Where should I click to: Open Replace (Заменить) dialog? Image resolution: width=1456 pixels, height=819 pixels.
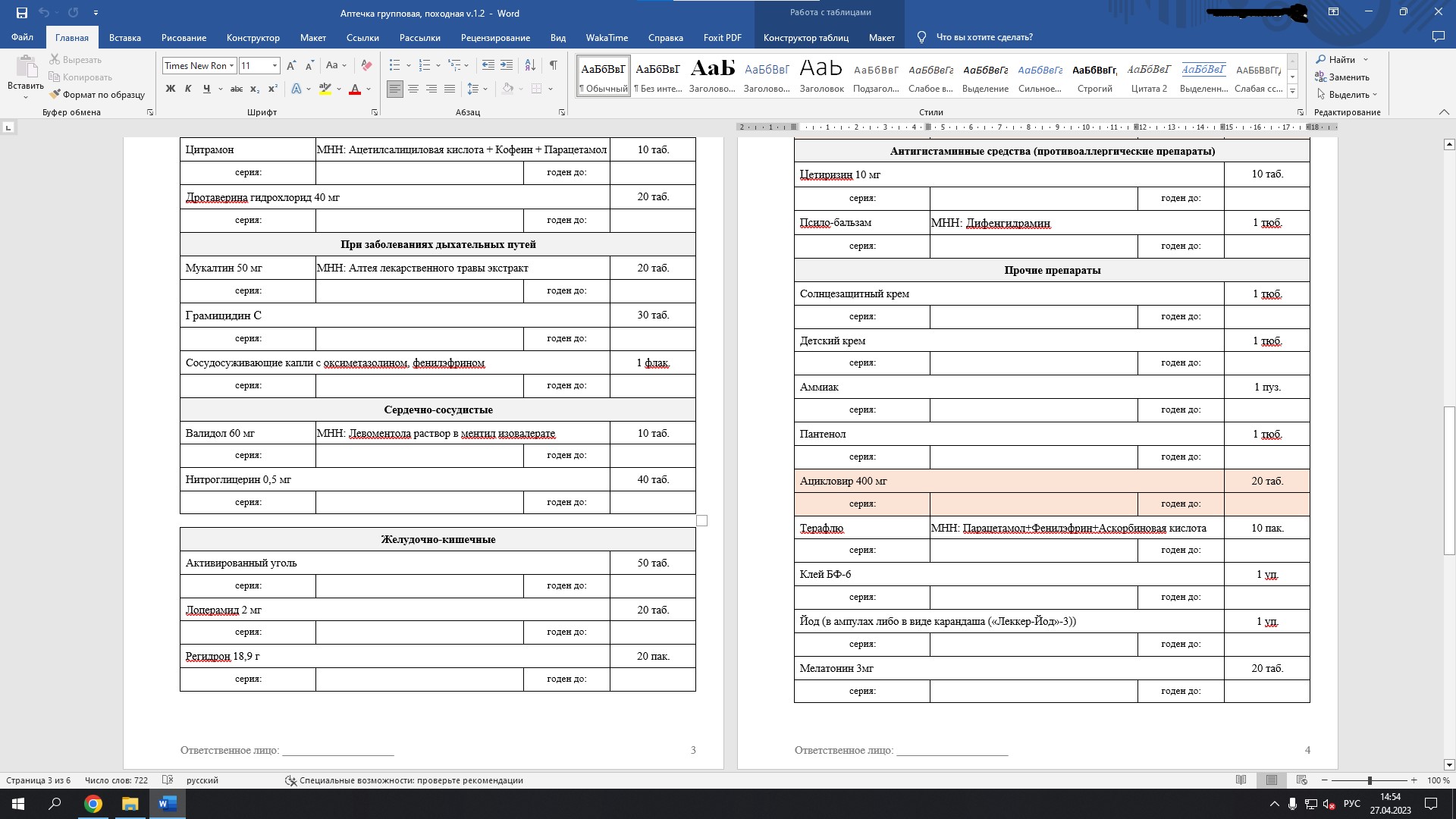click(1341, 77)
